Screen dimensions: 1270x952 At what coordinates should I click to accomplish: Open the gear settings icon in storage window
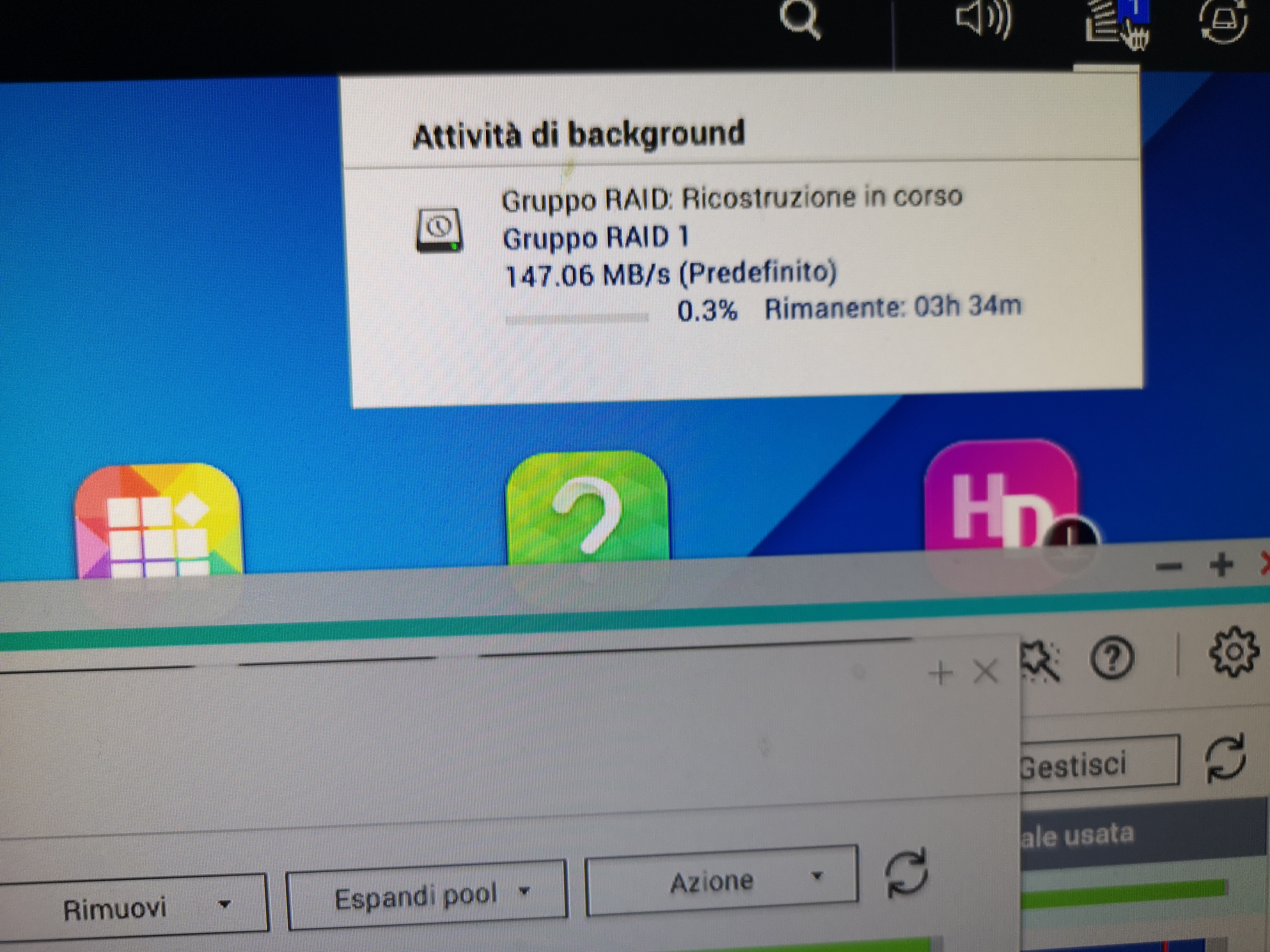1234,652
